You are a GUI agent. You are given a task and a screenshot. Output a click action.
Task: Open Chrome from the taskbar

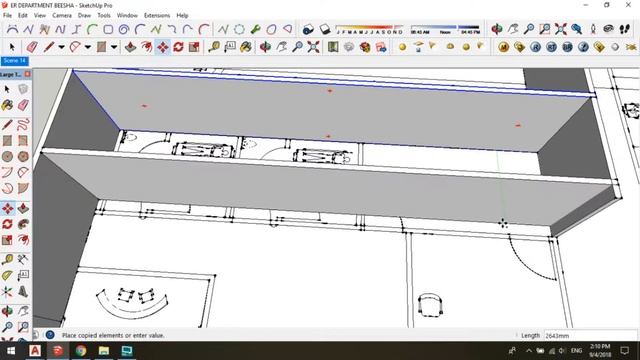tap(81, 351)
